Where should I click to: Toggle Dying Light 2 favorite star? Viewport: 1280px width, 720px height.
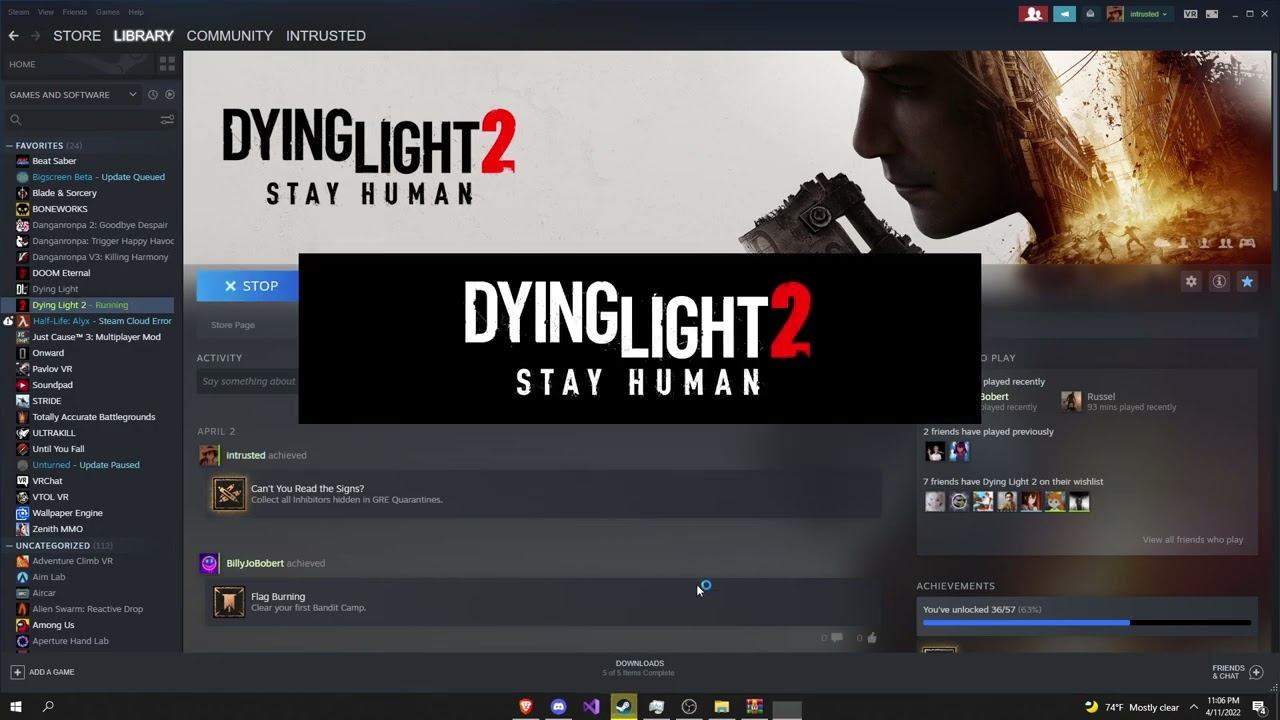1247,282
